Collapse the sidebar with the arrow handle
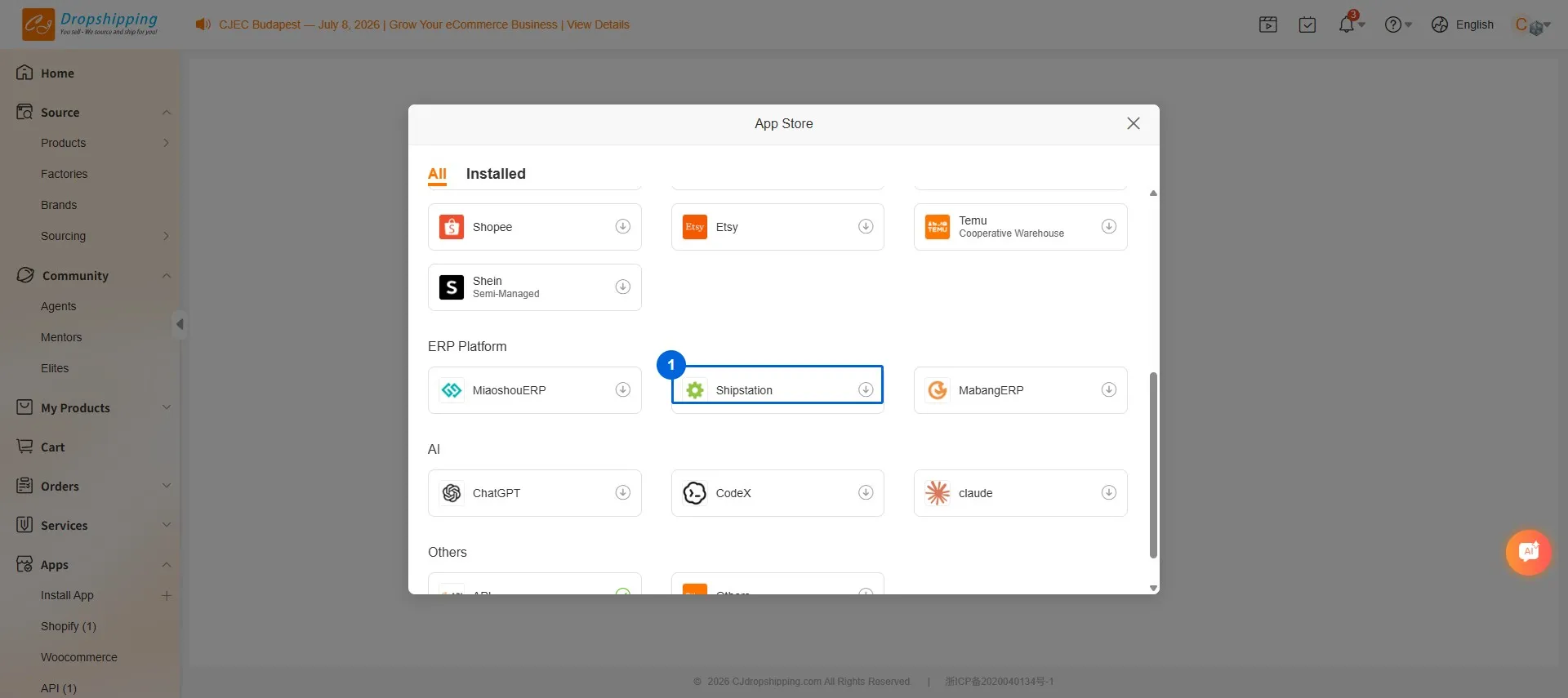Image resolution: width=1568 pixels, height=698 pixels. click(180, 324)
